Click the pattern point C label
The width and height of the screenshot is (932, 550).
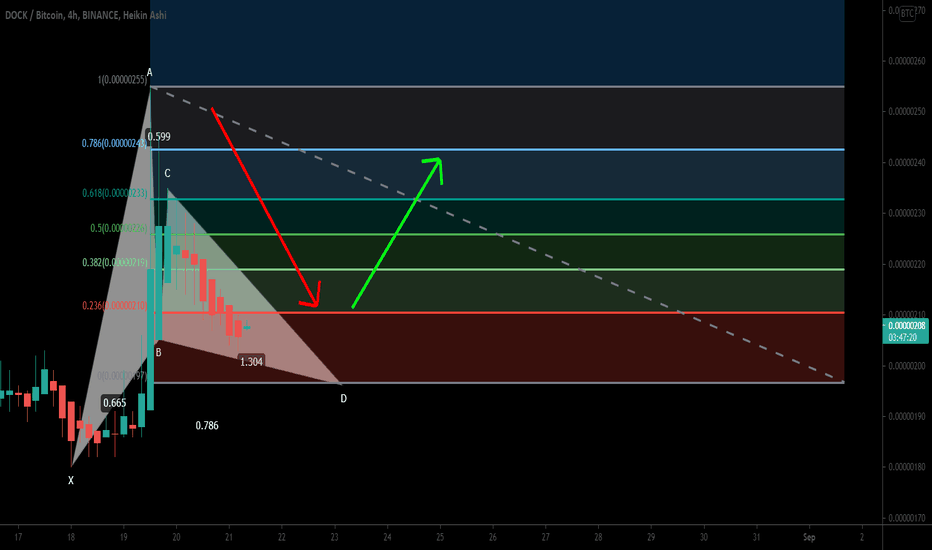[x=168, y=174]
